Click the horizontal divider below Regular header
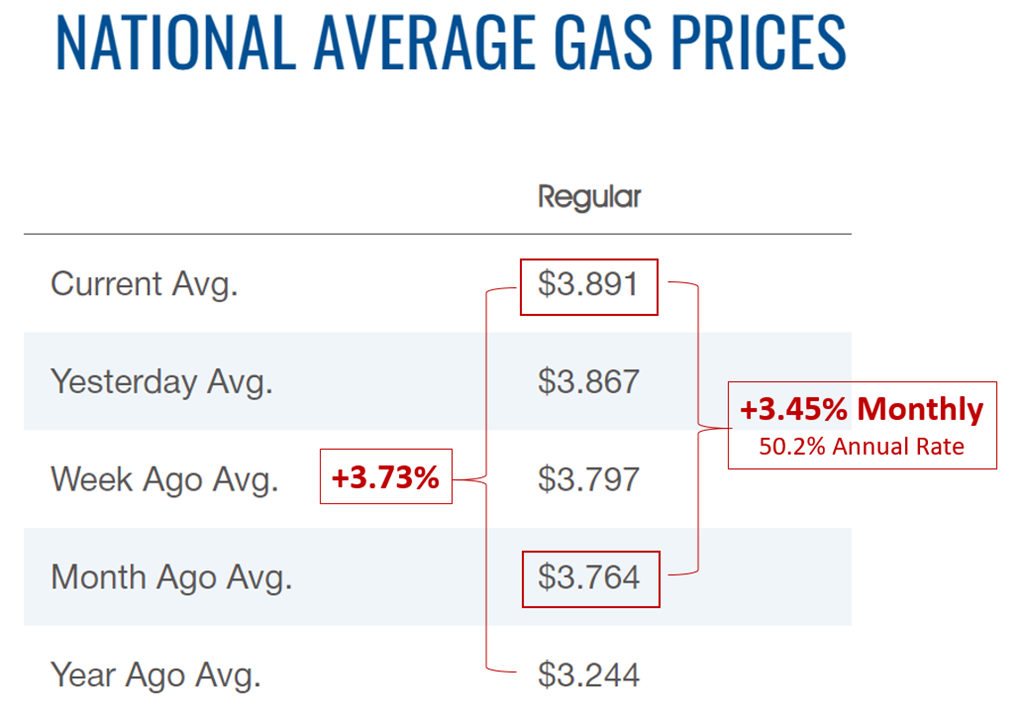The height and width of the screenshot is (724, 1024). pos(437,234)
